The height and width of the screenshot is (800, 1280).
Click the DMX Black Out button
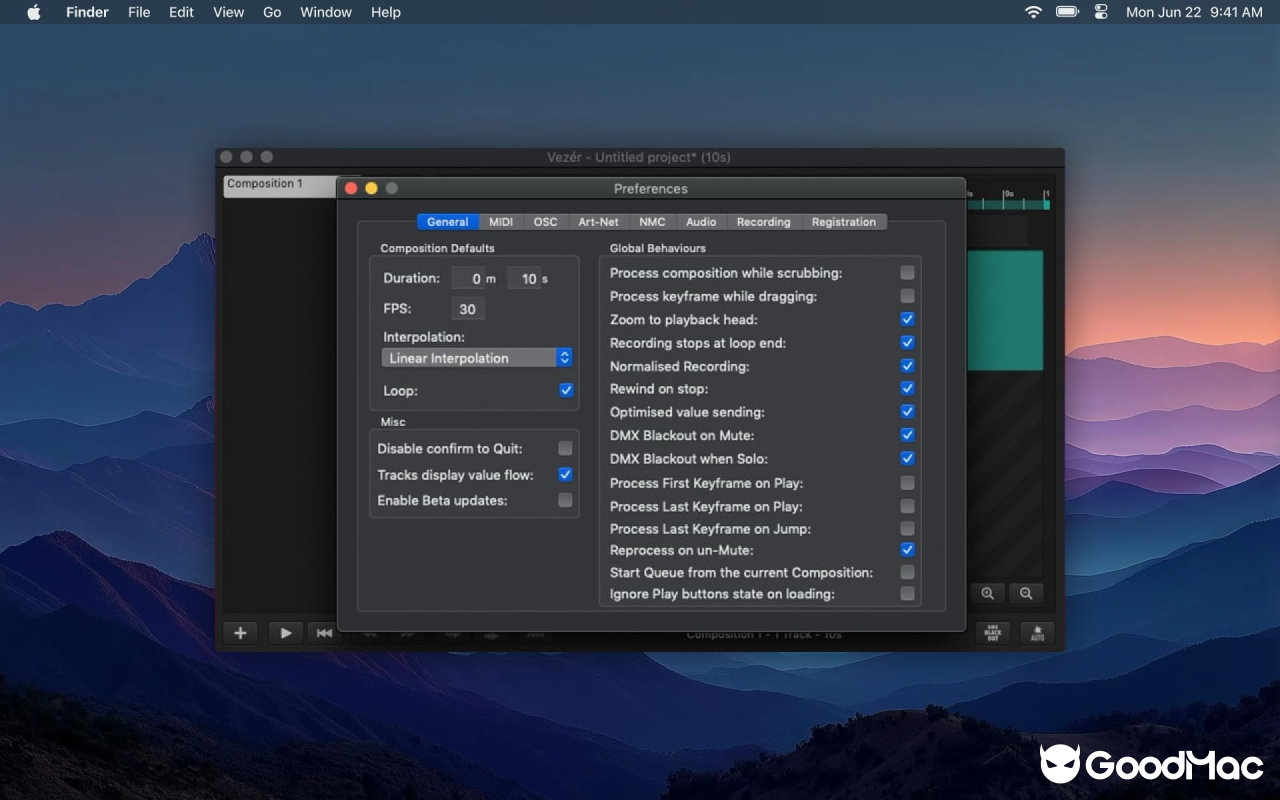(993, 633)
